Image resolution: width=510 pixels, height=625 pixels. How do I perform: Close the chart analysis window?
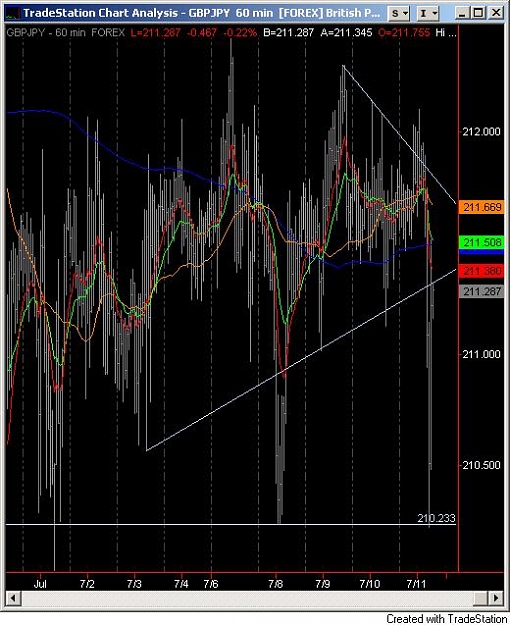(495, 14)
